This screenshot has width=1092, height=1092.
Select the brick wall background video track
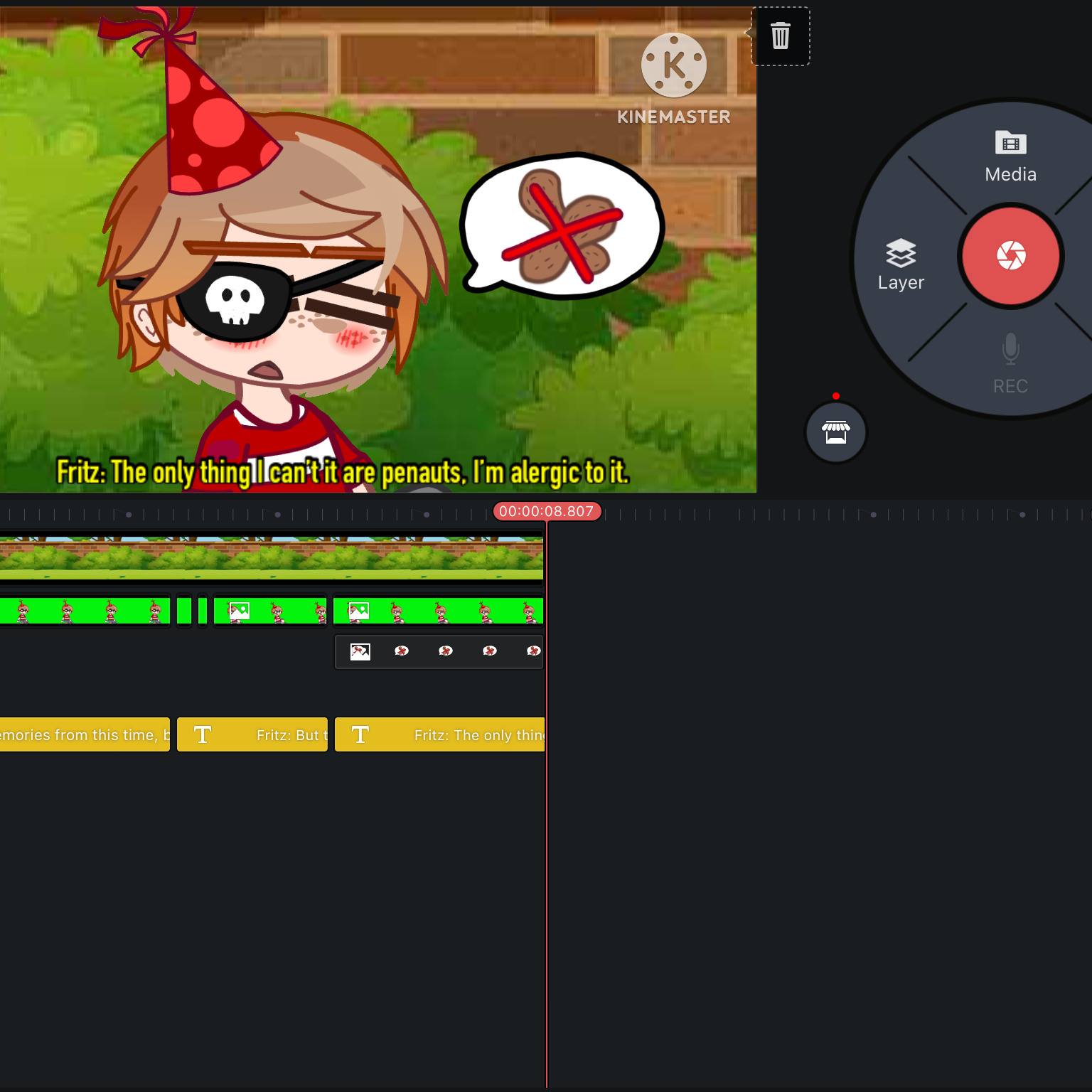click(x=272, y=558)
